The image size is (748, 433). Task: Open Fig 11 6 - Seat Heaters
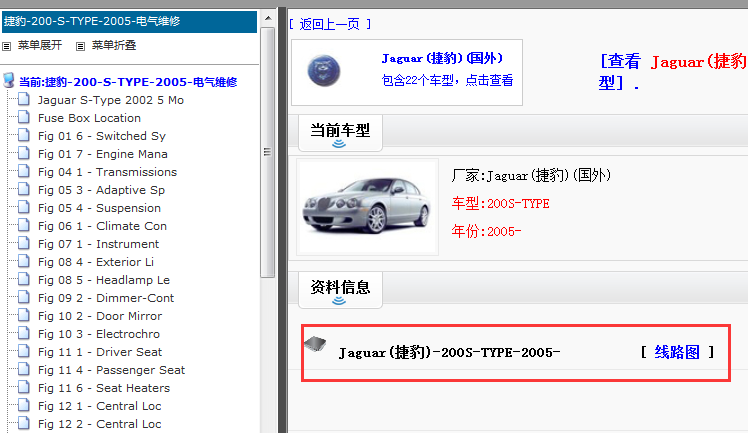tap(104, 388)
